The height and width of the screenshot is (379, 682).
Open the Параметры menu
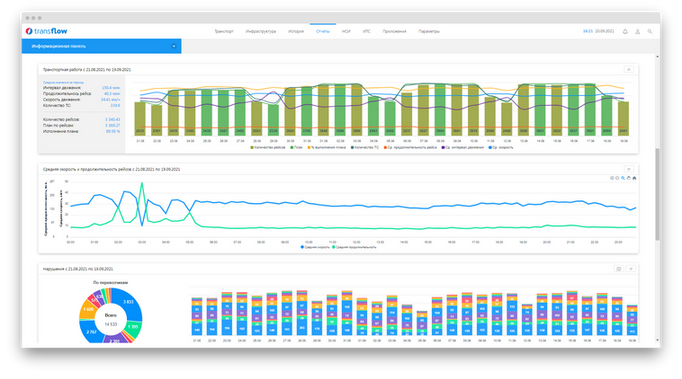click(429, 31)
